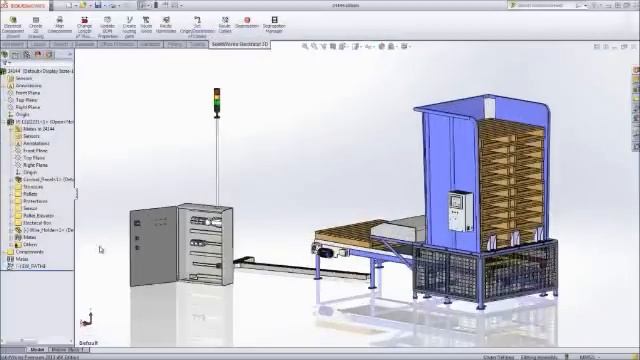Click the feature tree horizontal scrollbar

tap(37, 340)
